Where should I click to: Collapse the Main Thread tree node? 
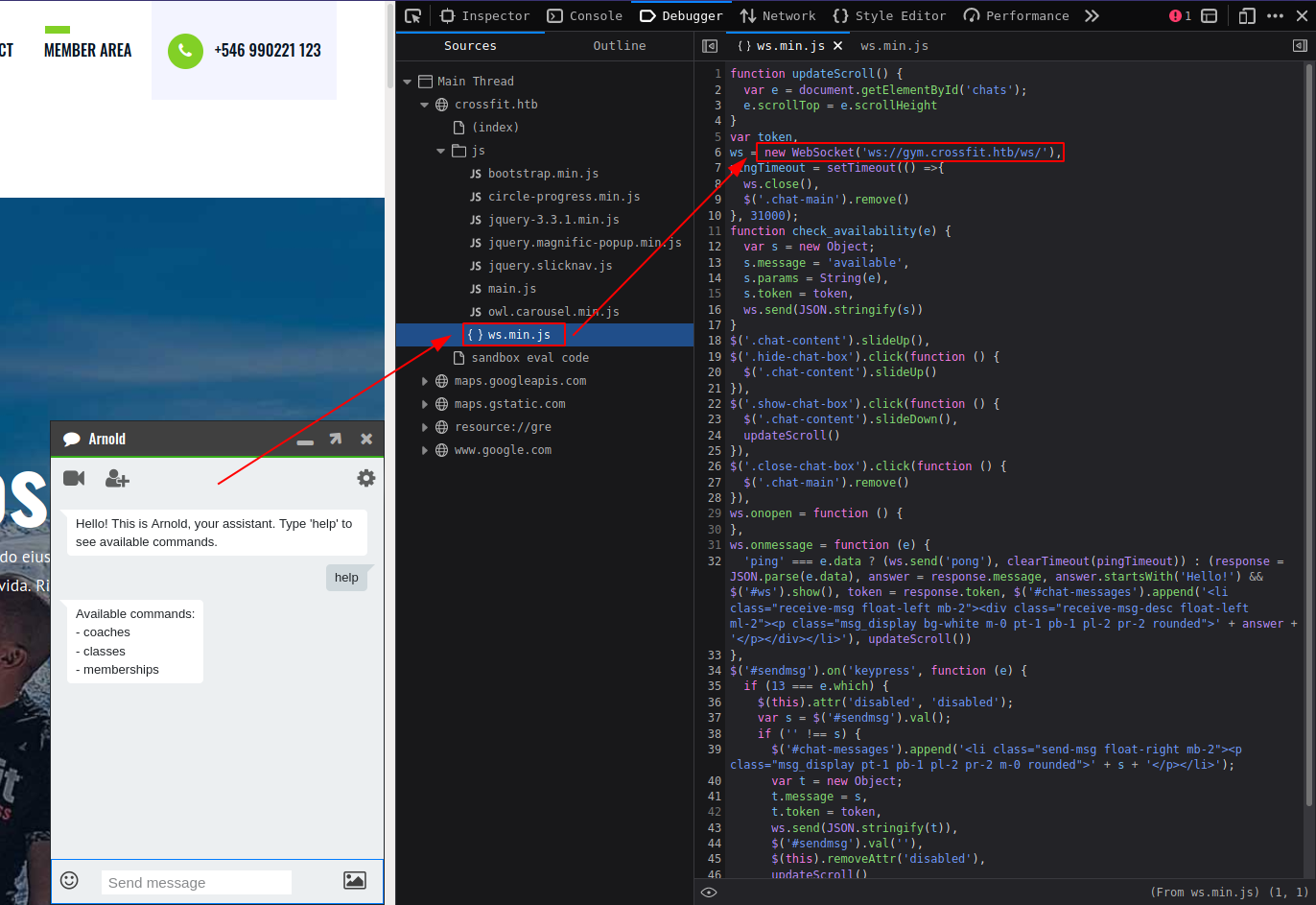[x=408, y=82]
